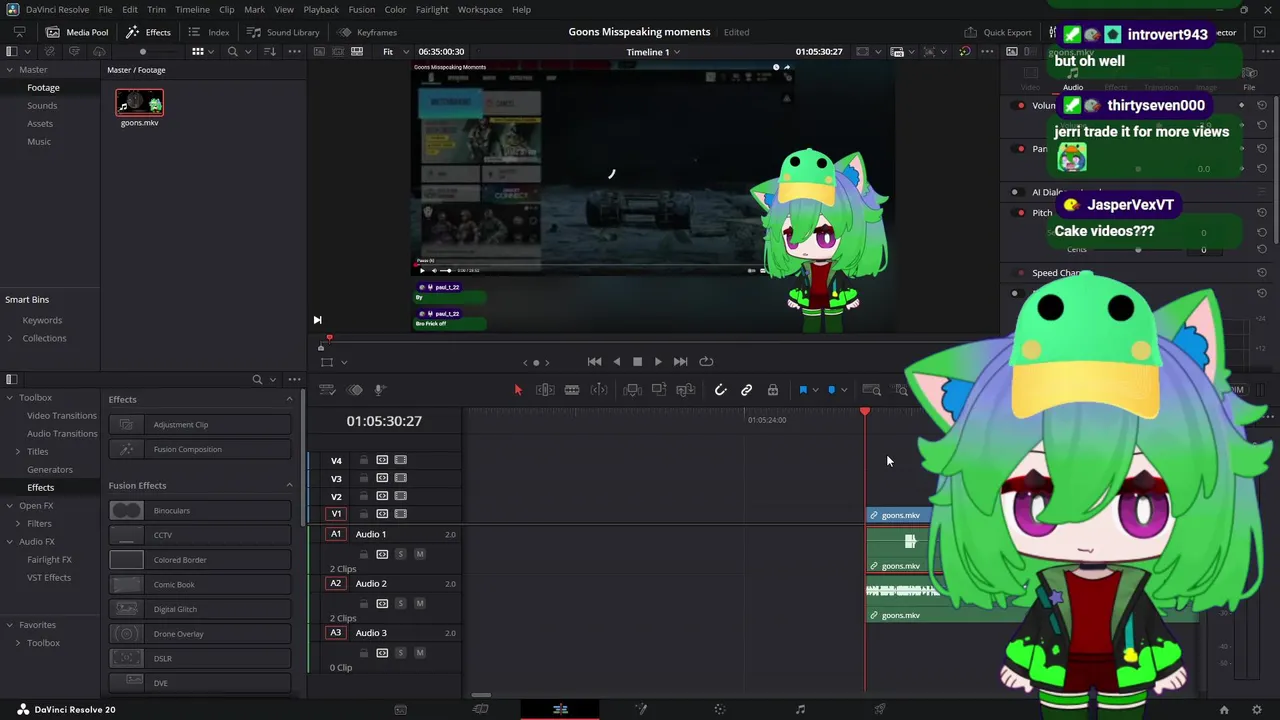Screen dimensions: 1280x720
Task: Select A1 track destination control
Action: point(336,534)
